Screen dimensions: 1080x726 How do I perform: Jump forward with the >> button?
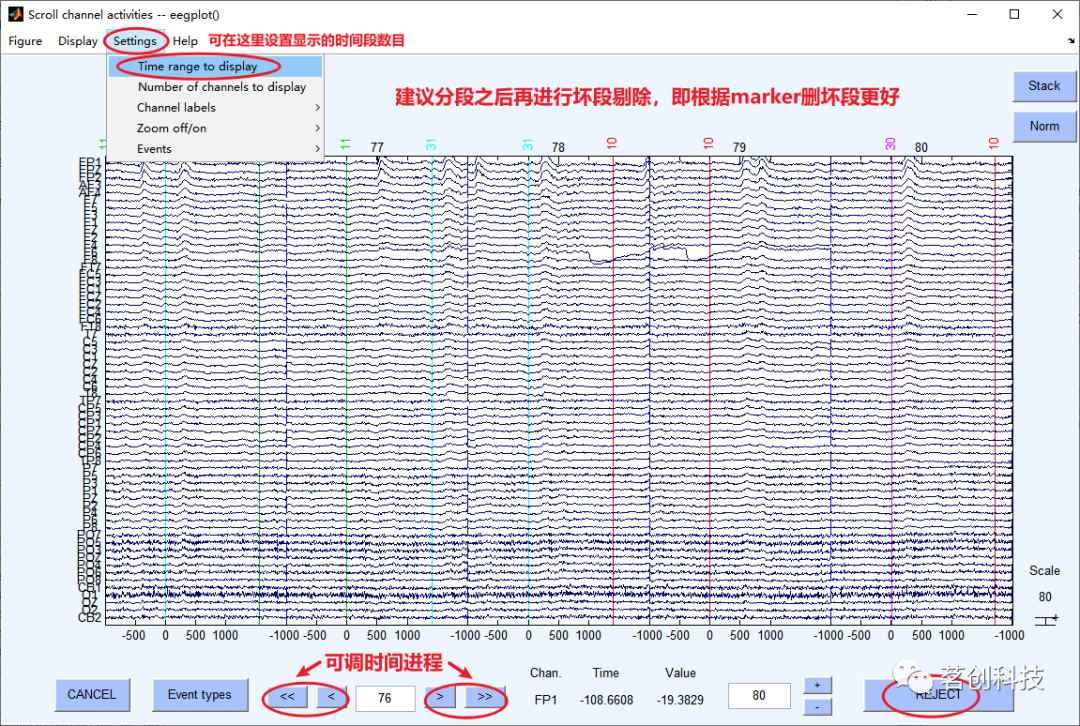[x=485, y=697]
